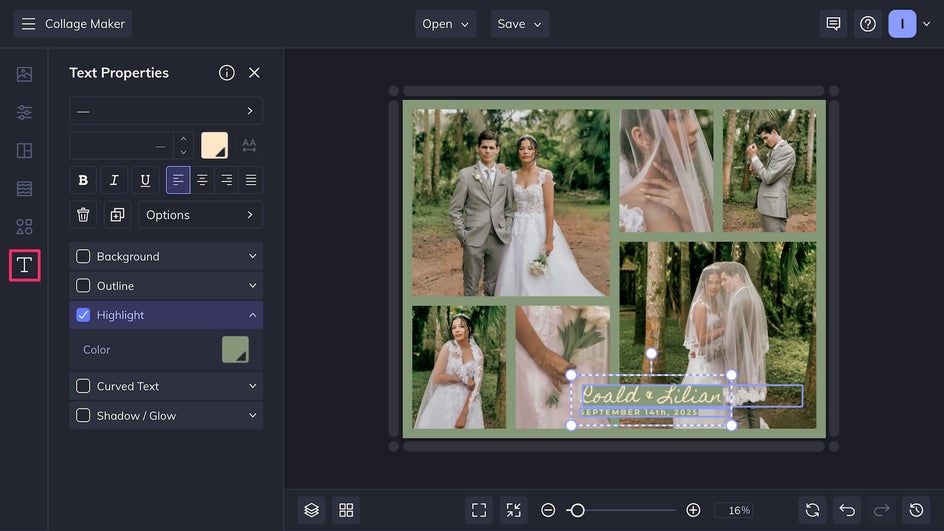Viewport: 944px width, 531px height.
Task: Collapse canvas to actual size icon
Action: 514,511
